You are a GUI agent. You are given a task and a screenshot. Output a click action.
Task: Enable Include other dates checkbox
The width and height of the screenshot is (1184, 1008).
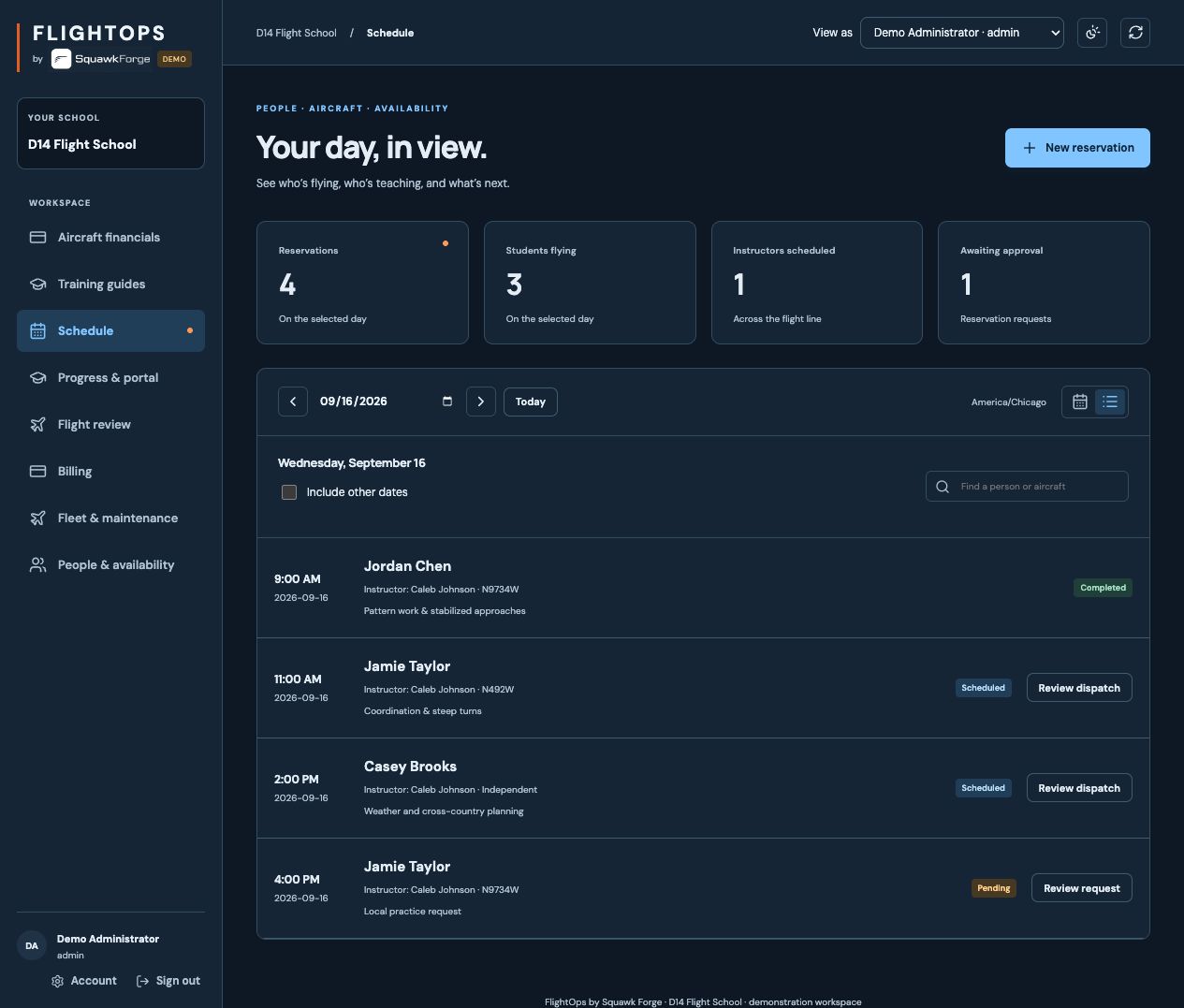[289, 492]
